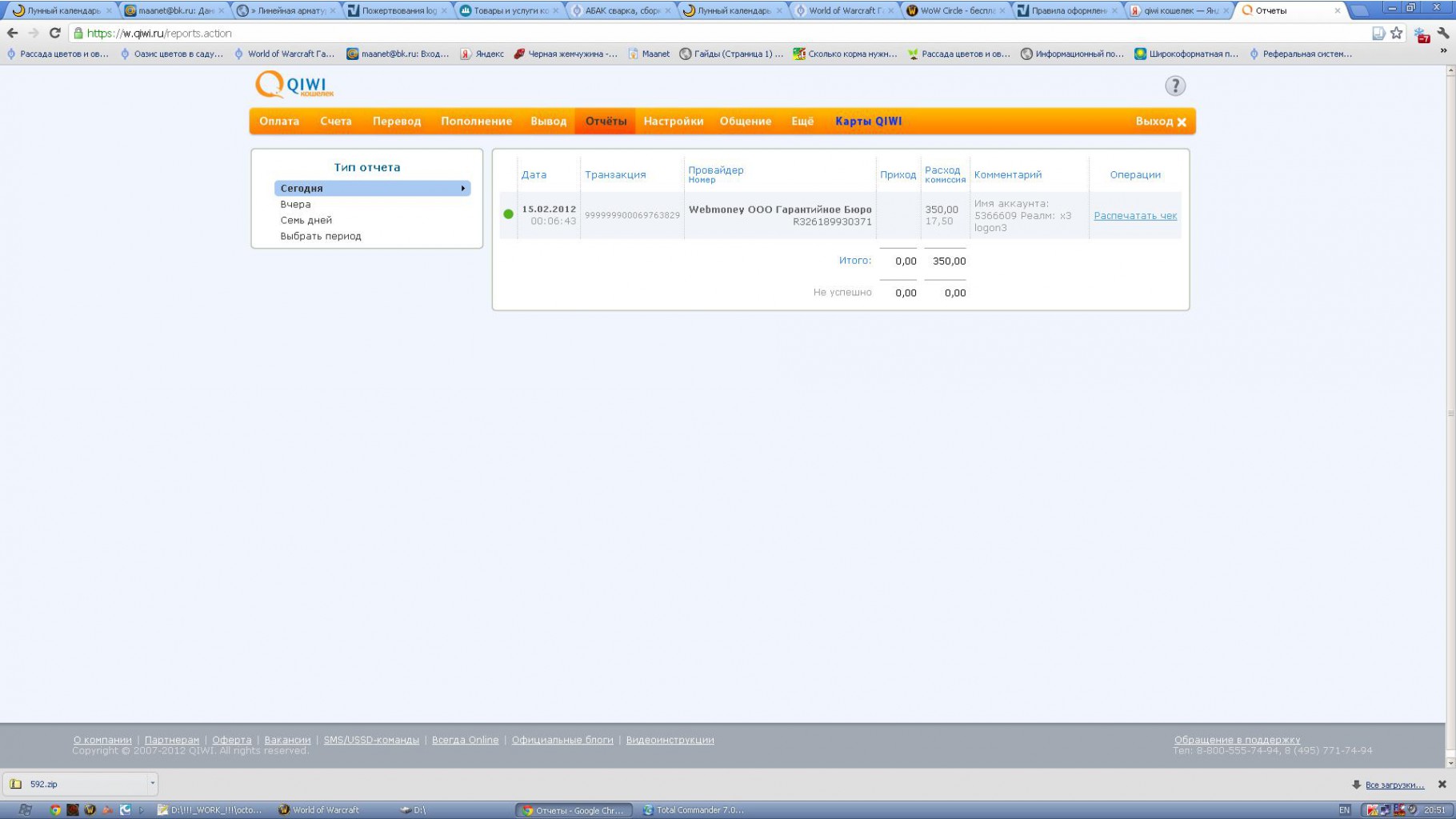Open Карты QIWI in the menu
The width and height of the screenshot is (1456, 819).
click(x=869, y=121)
